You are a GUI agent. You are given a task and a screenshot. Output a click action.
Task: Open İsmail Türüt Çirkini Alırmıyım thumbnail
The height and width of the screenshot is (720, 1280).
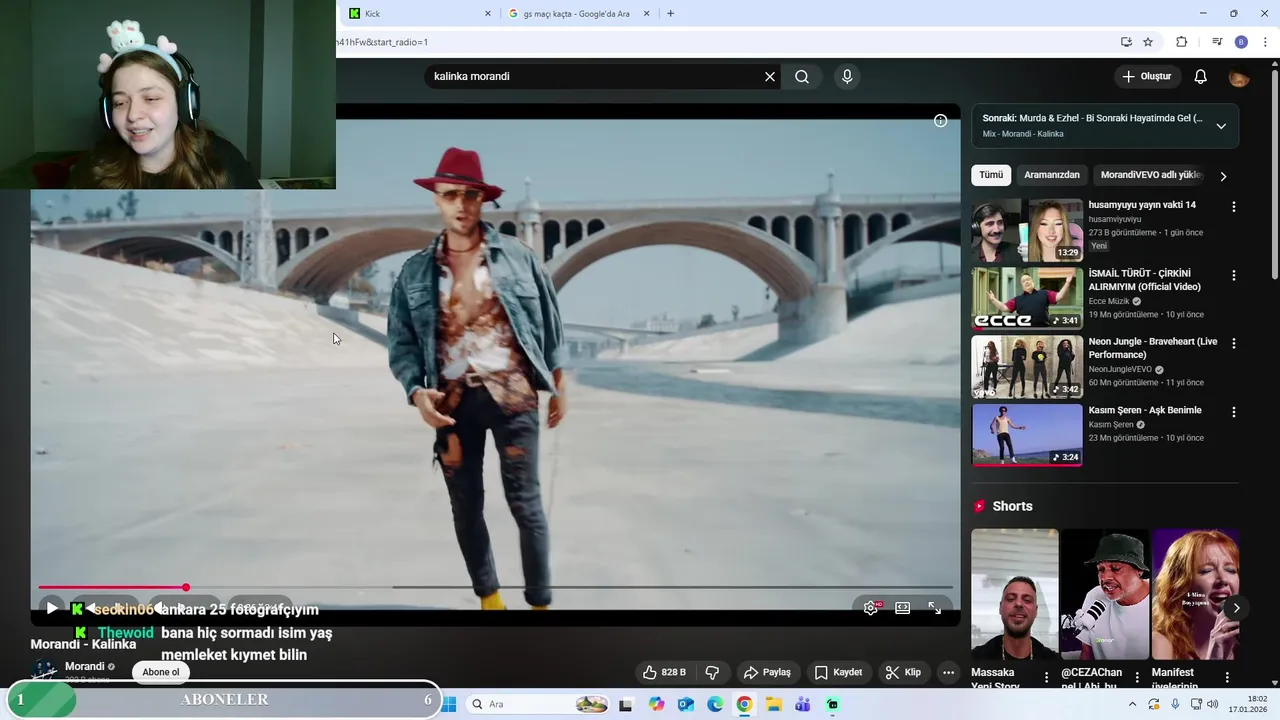[1027, 298]
